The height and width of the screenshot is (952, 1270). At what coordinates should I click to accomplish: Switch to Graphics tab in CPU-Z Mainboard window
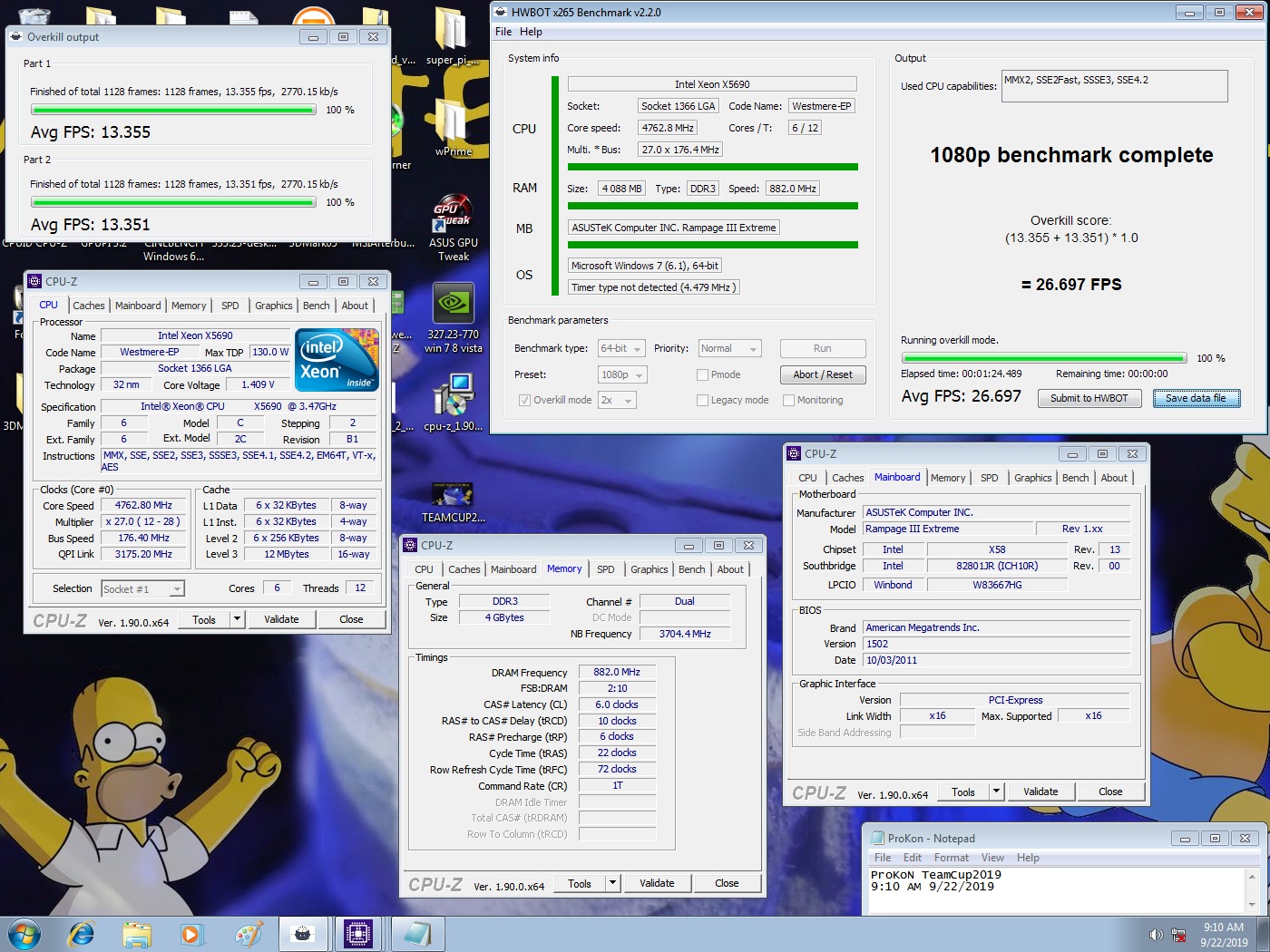pos(1033,478)
